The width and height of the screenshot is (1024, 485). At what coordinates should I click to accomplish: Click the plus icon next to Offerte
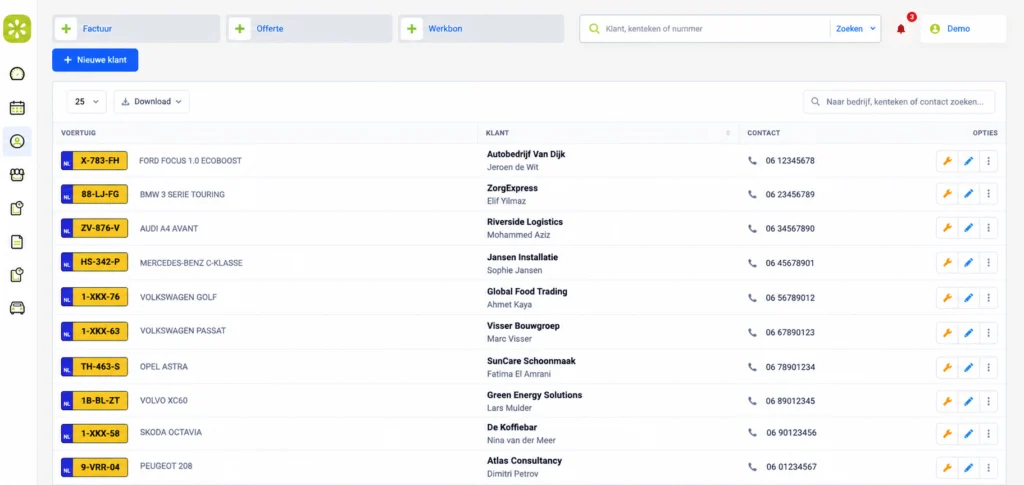coord(240,29)
